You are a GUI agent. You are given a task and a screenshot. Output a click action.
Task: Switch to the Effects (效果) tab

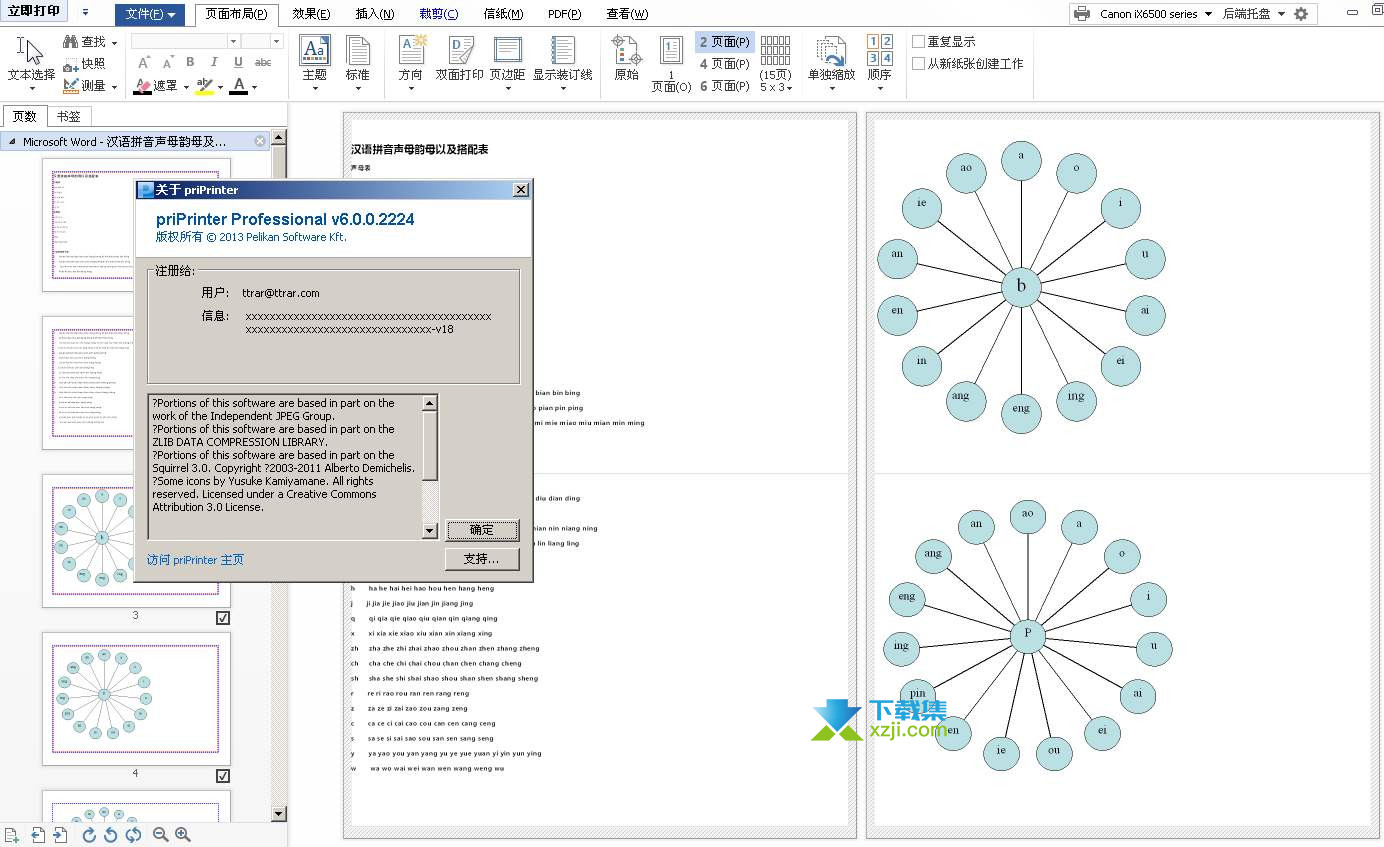tap(312, 14)
